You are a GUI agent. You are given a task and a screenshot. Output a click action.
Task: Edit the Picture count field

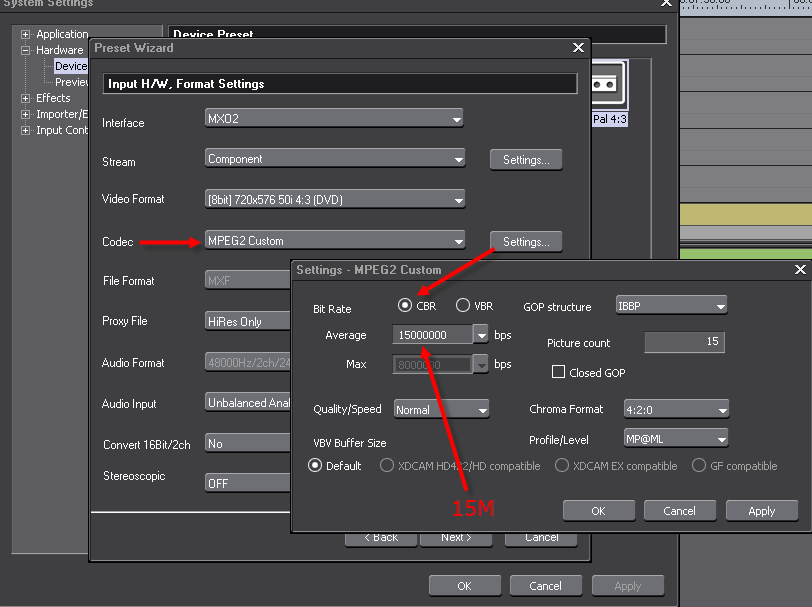tap(684, 342)
